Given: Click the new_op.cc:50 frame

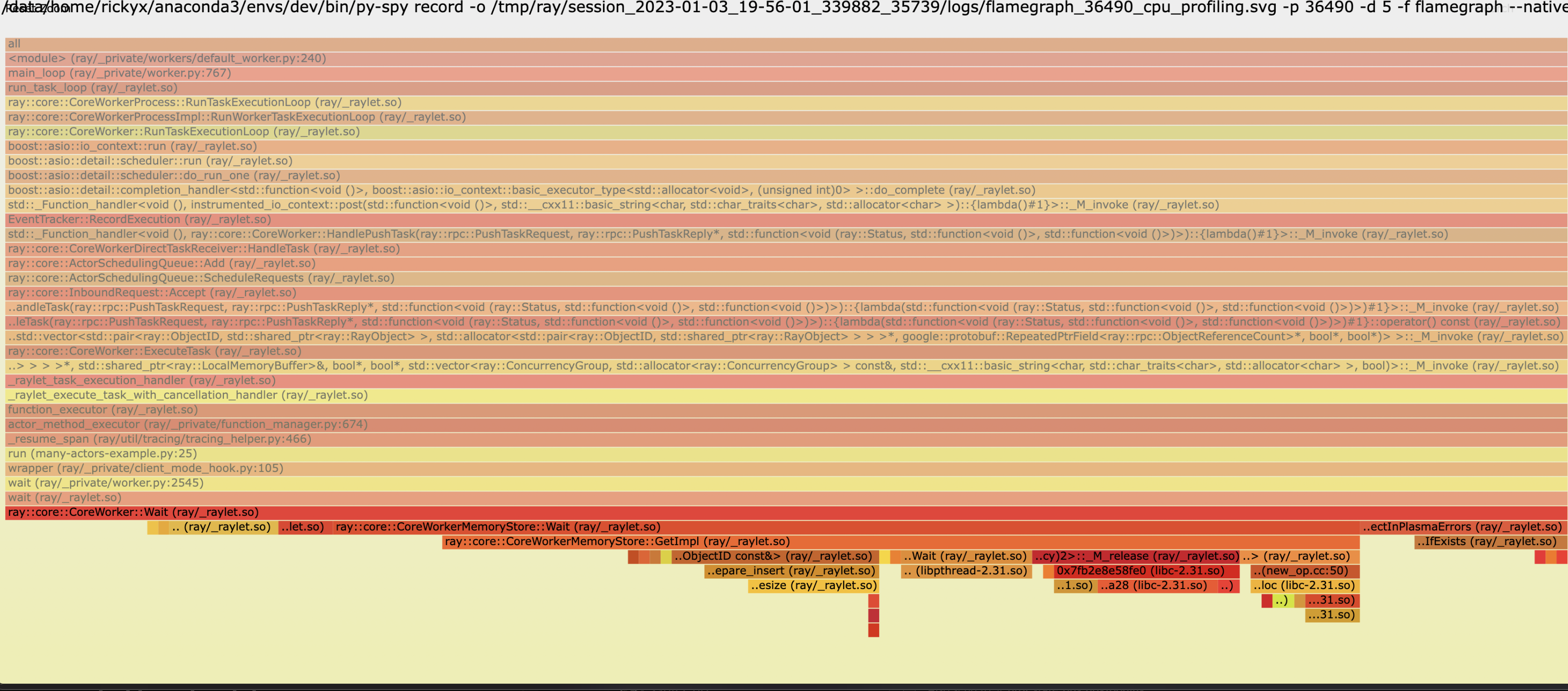Looking at the screenshot, I should point(1305,570).
